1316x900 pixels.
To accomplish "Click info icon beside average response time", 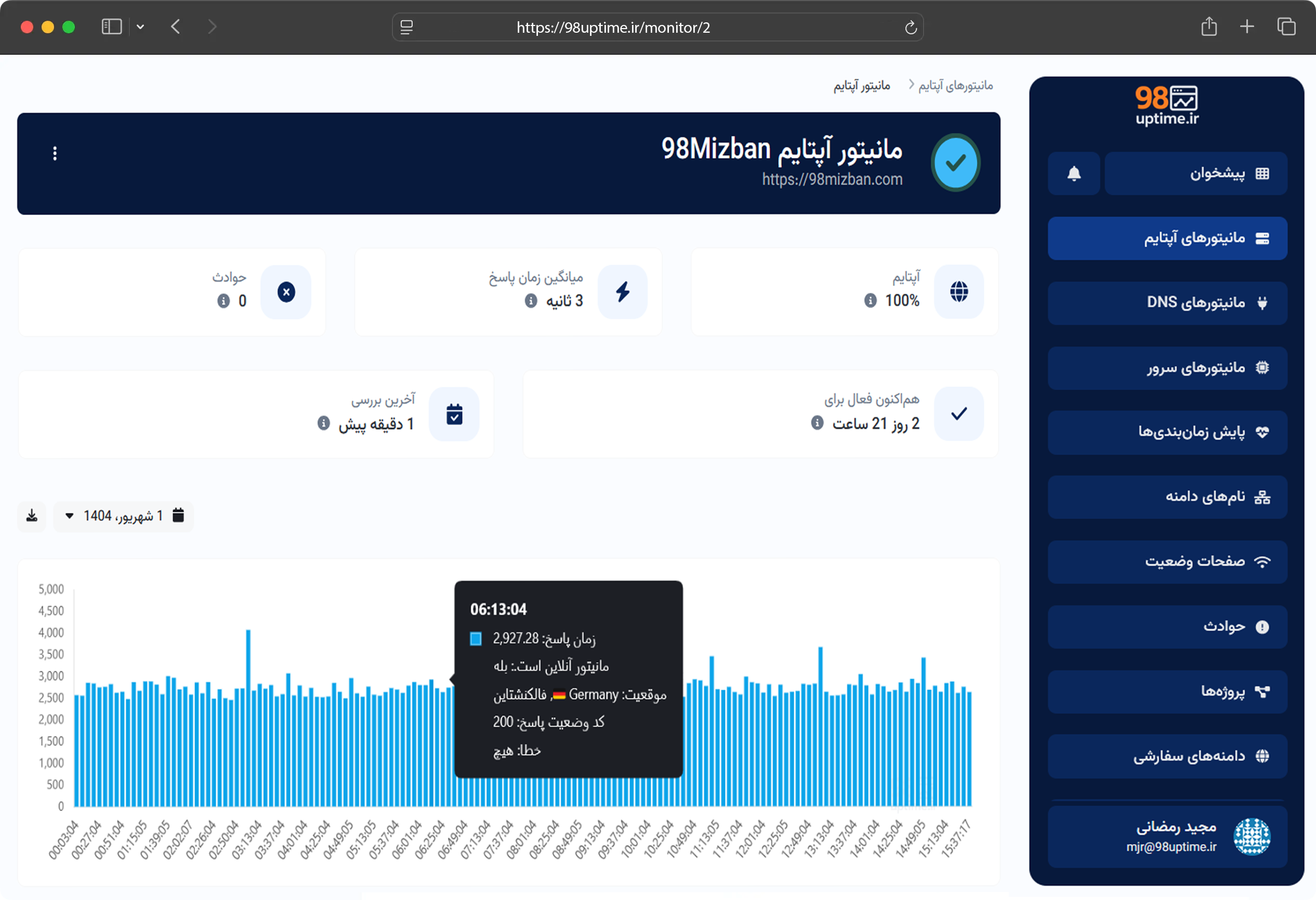I will (x=531, y=300).
